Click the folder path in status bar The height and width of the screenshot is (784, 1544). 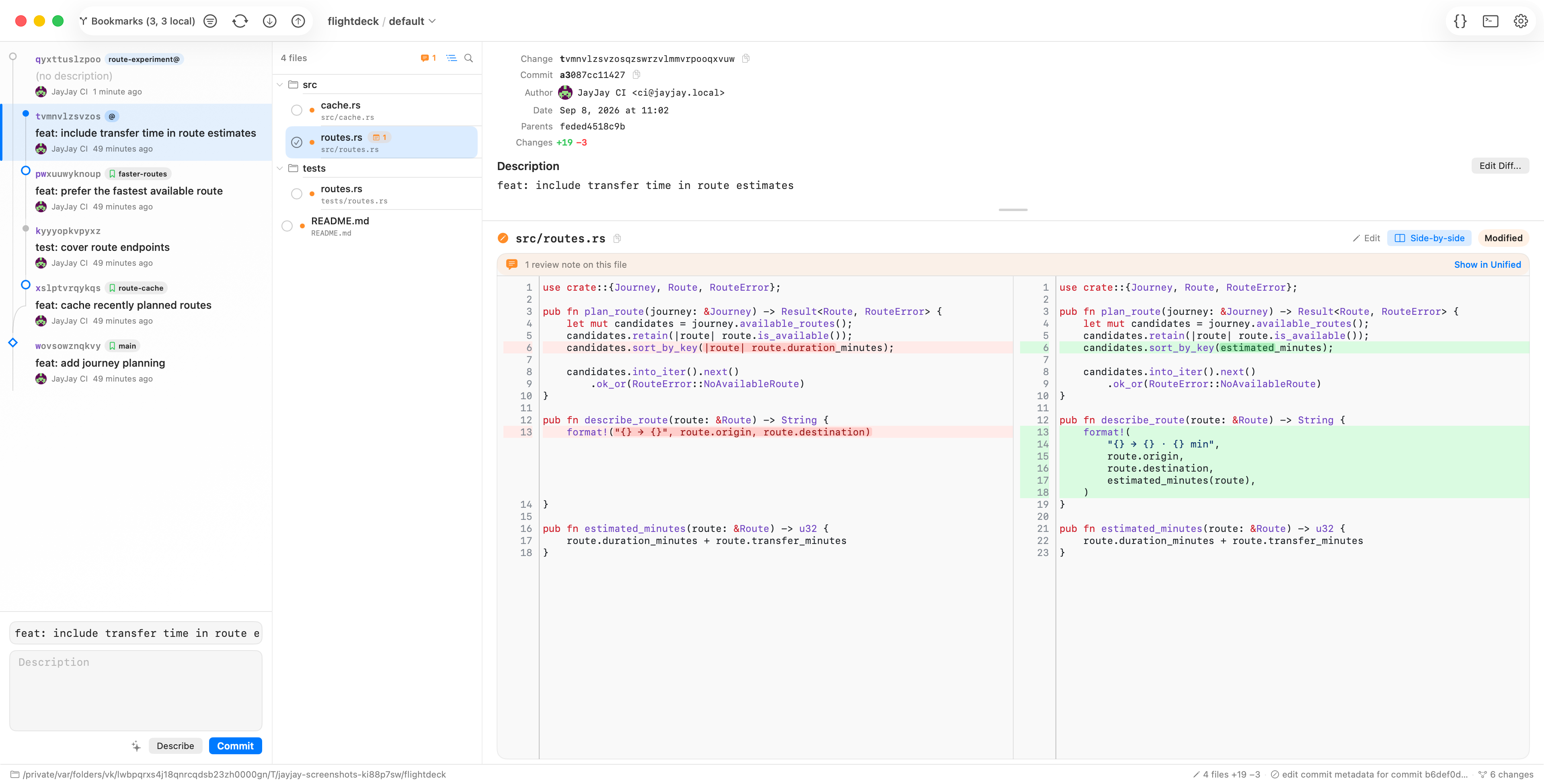(228, 774)
